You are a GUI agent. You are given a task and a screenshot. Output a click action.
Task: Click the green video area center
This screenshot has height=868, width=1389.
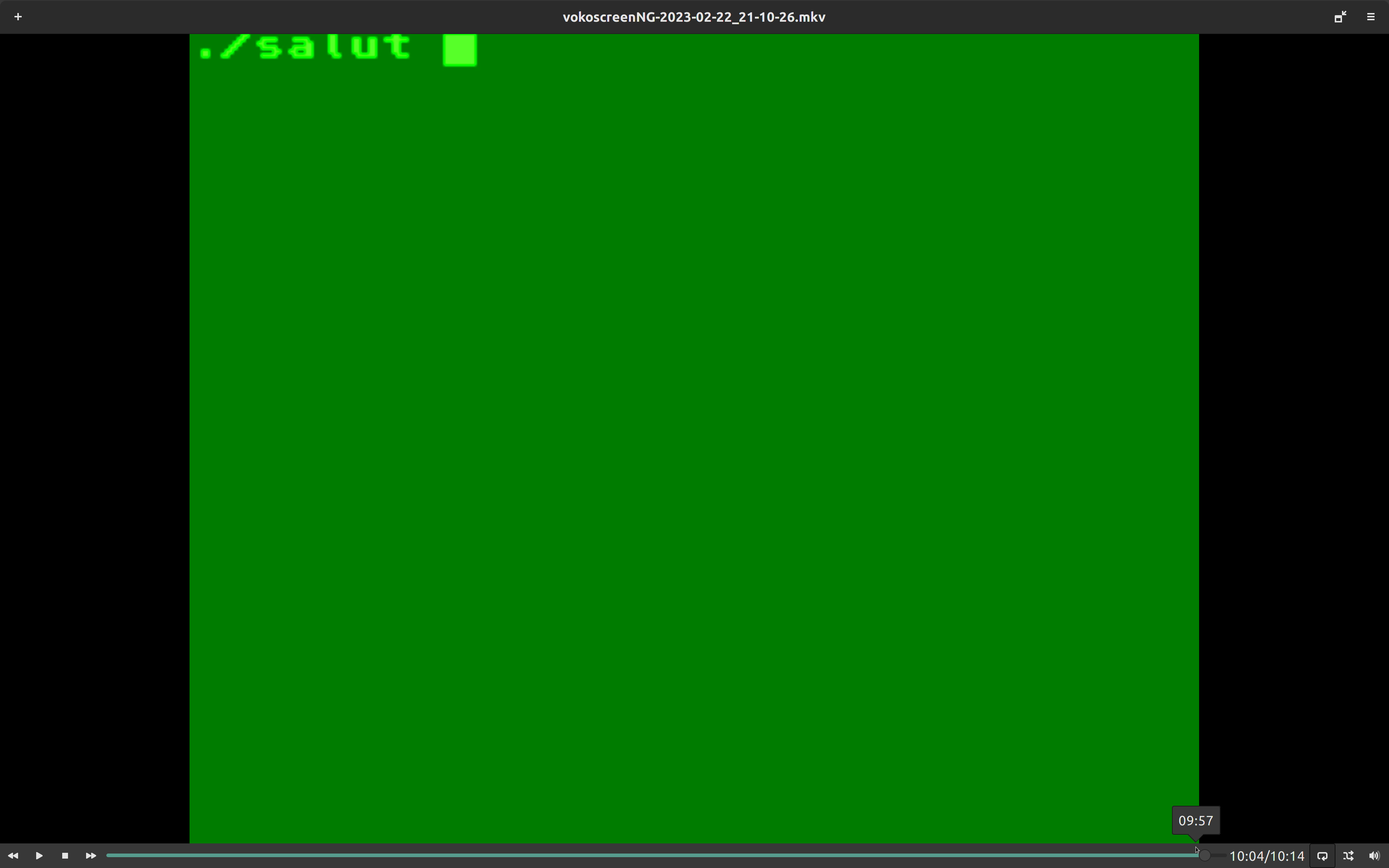(x=693, y=439)
